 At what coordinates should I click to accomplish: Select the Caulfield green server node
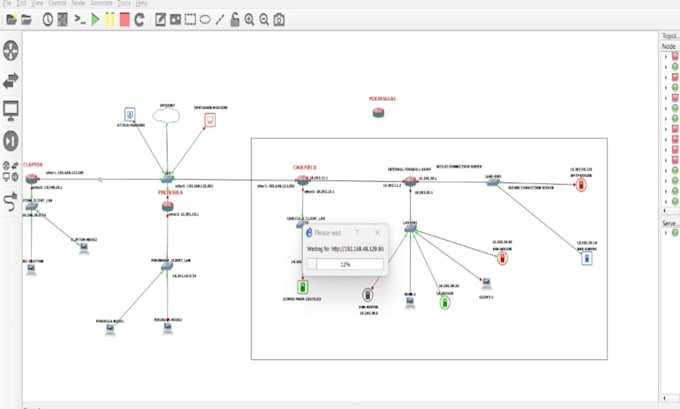click(x=303, y=287)
